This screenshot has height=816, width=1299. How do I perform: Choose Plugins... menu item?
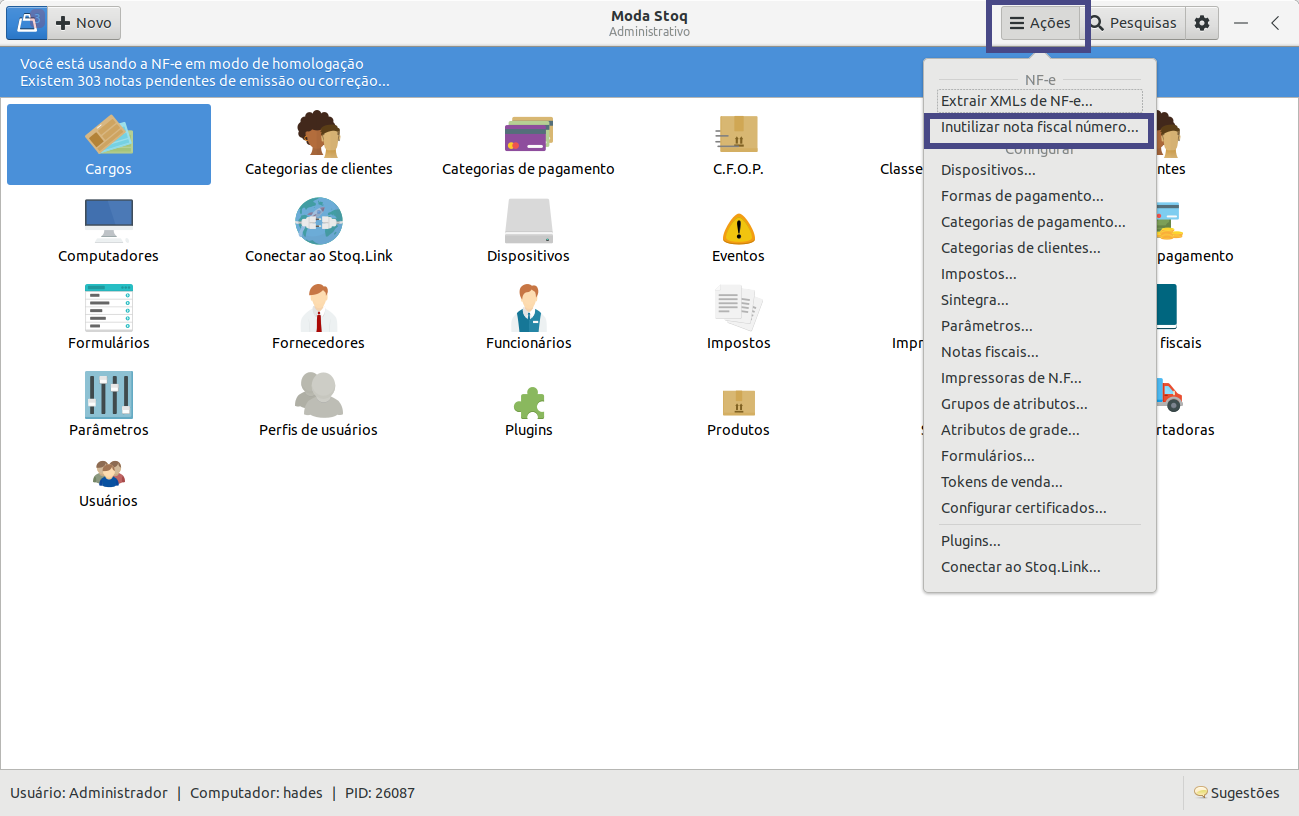pyautogui.click(x=1040, y=541)
